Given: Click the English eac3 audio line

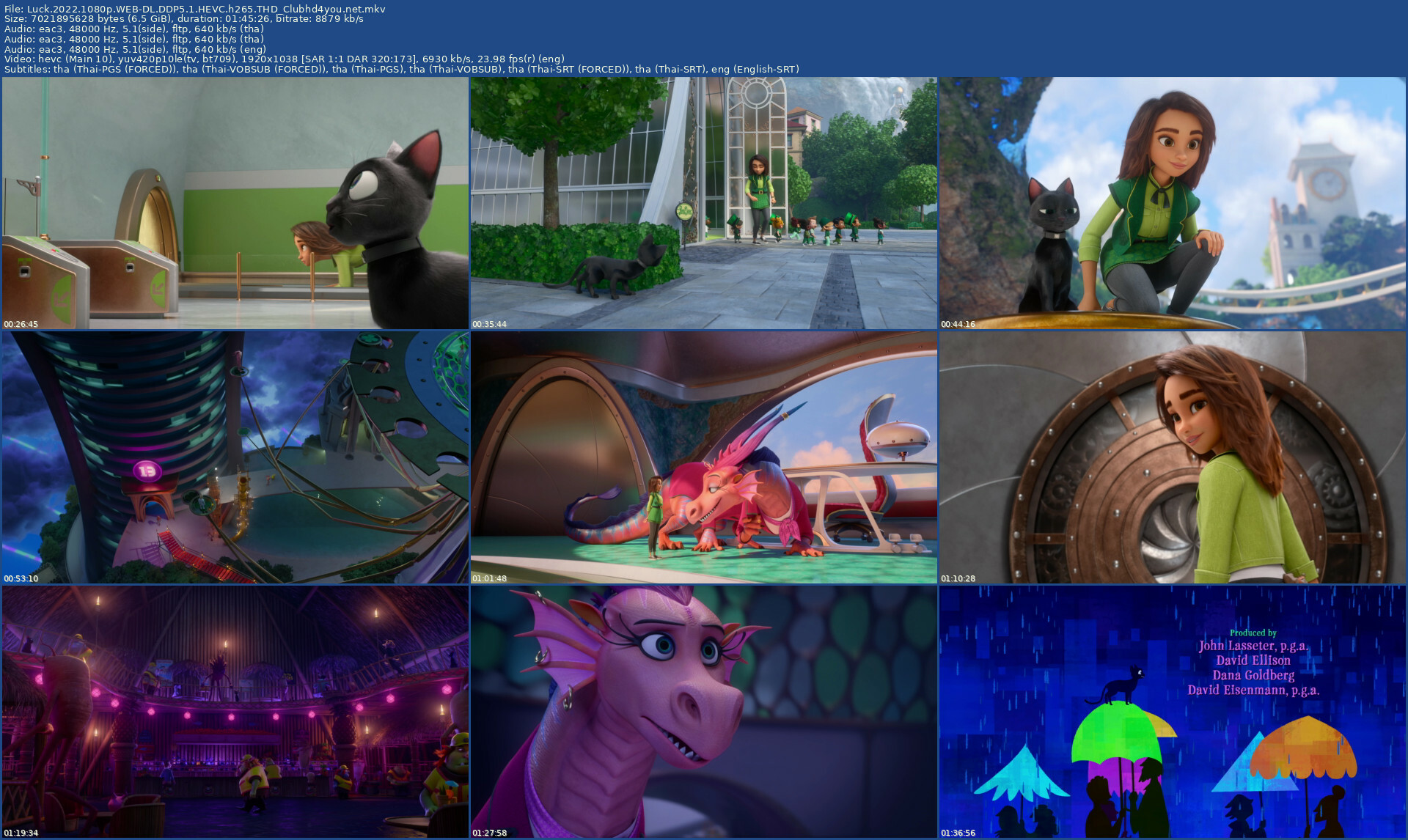Looking at the screenshot, I should click(x=136, y=49).
